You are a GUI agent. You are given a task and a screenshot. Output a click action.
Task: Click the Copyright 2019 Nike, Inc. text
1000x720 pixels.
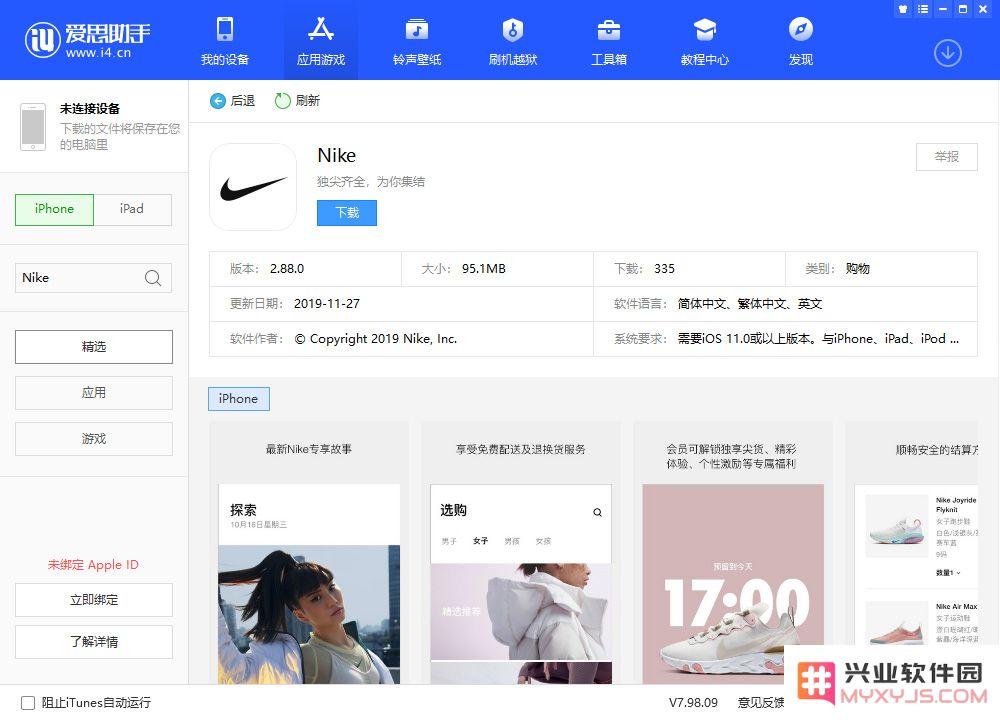tap(376, 339)
